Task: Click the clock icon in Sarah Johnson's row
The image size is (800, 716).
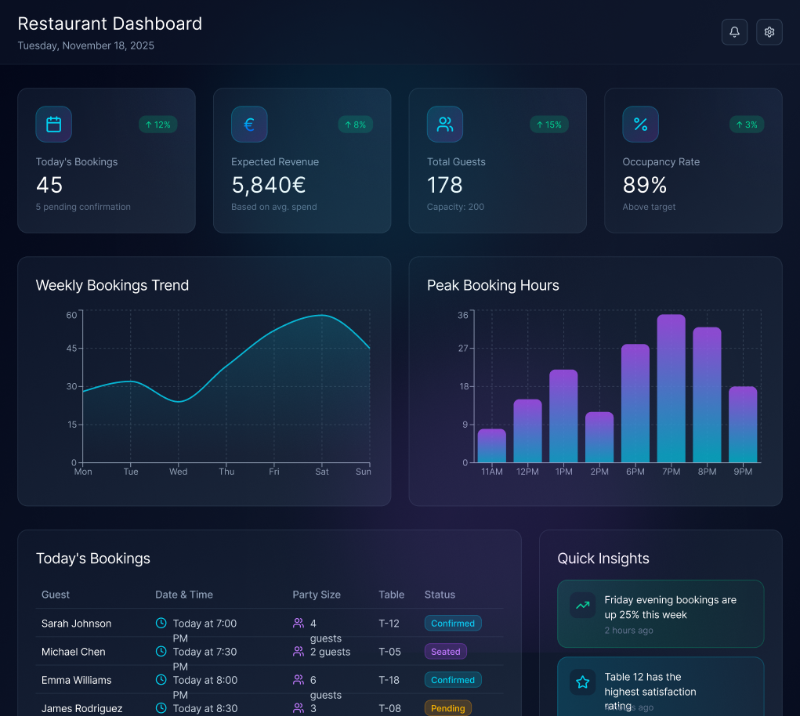Action: click(161, 623)
